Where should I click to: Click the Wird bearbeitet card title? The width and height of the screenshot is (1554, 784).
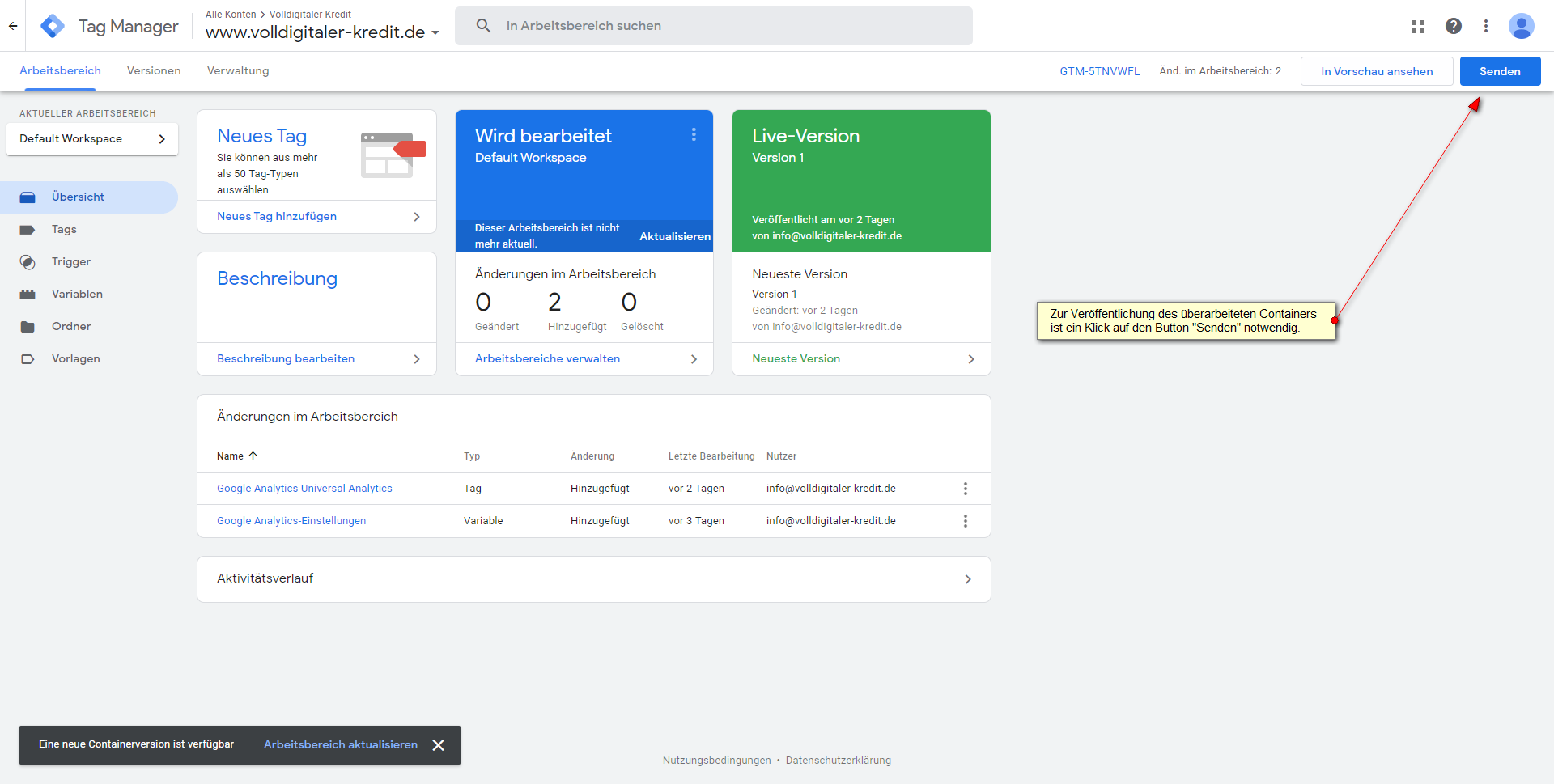click(x=543, y=136)
